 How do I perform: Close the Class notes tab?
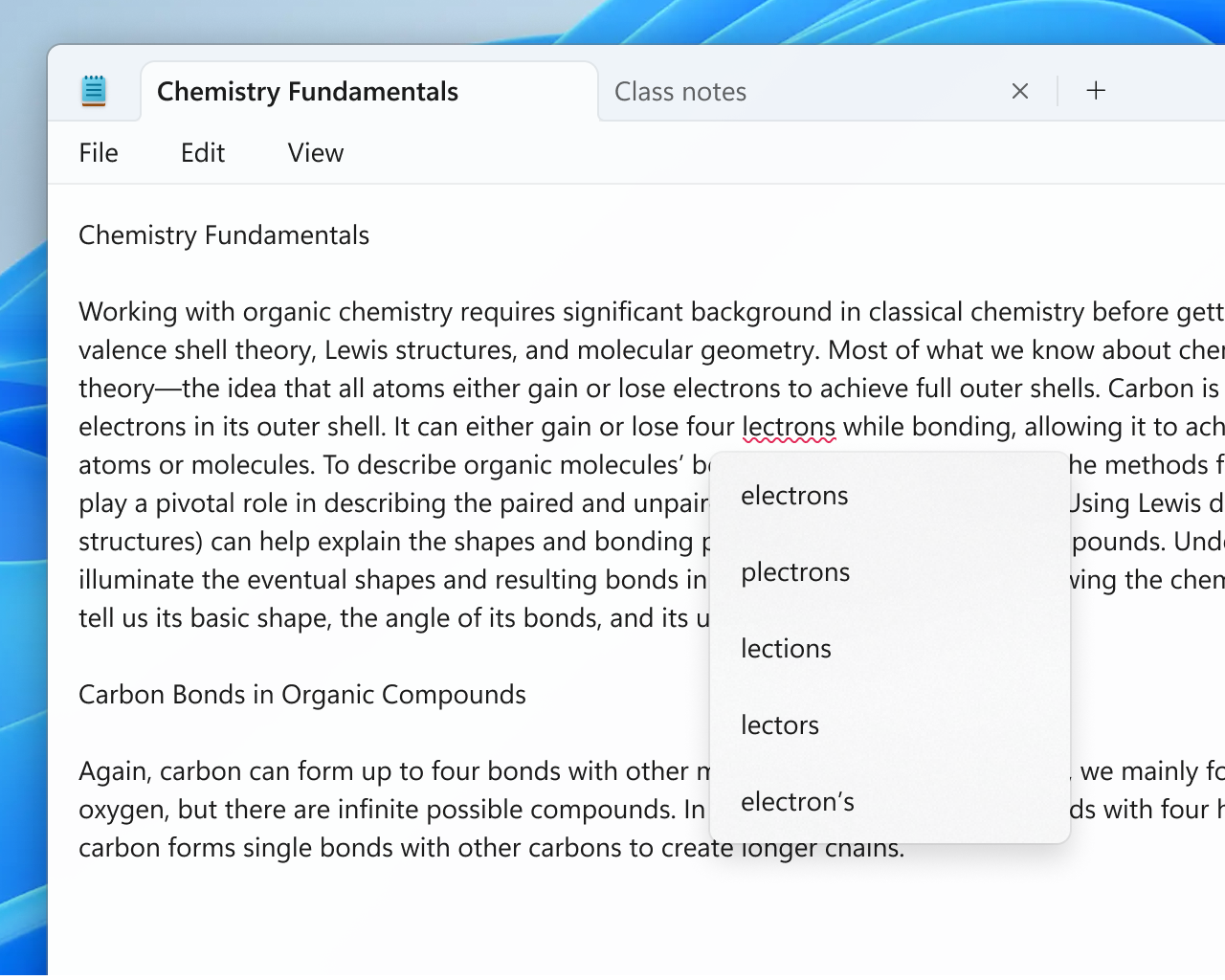click(x=1020, y=91)
